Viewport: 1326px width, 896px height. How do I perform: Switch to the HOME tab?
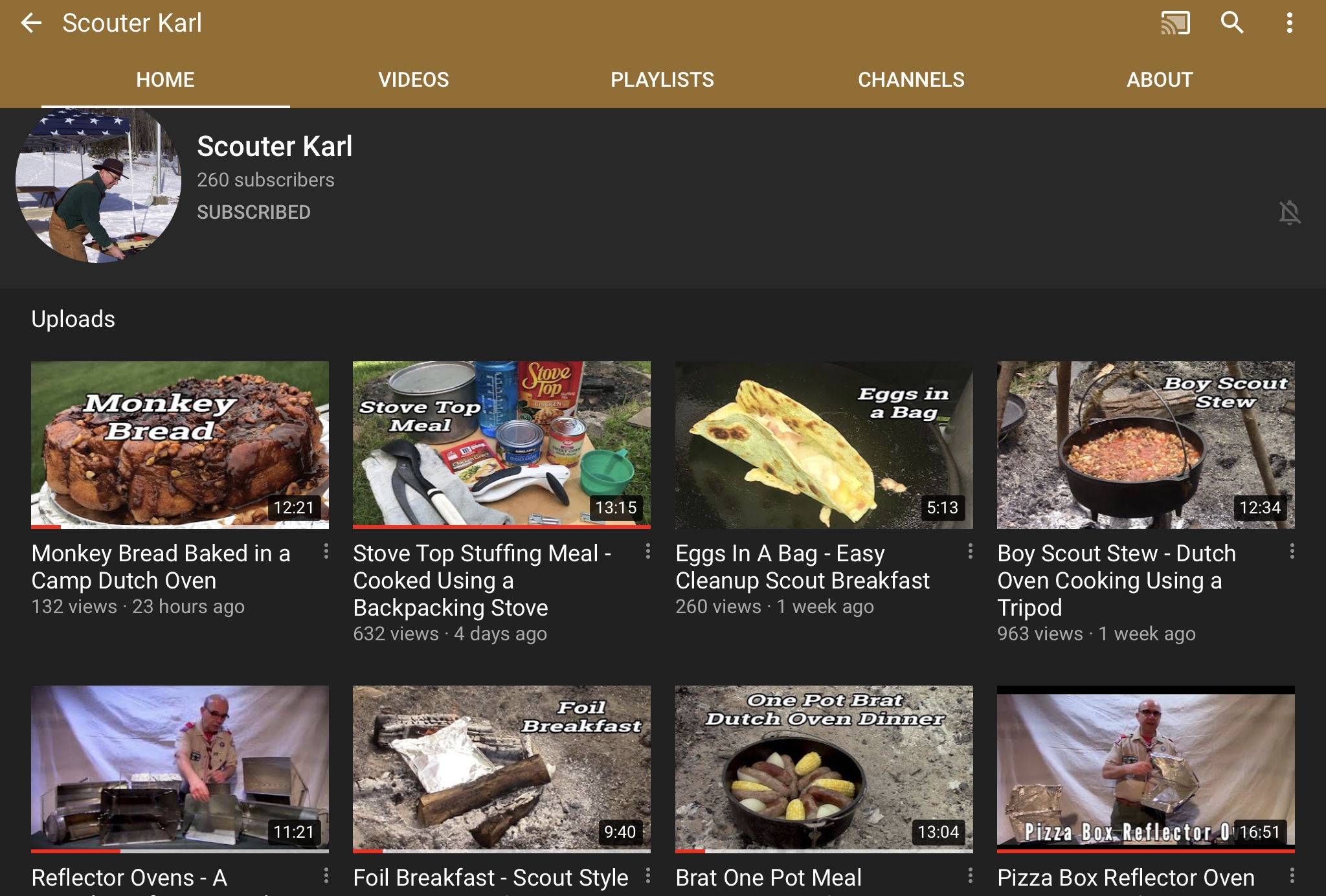[165, 80]
